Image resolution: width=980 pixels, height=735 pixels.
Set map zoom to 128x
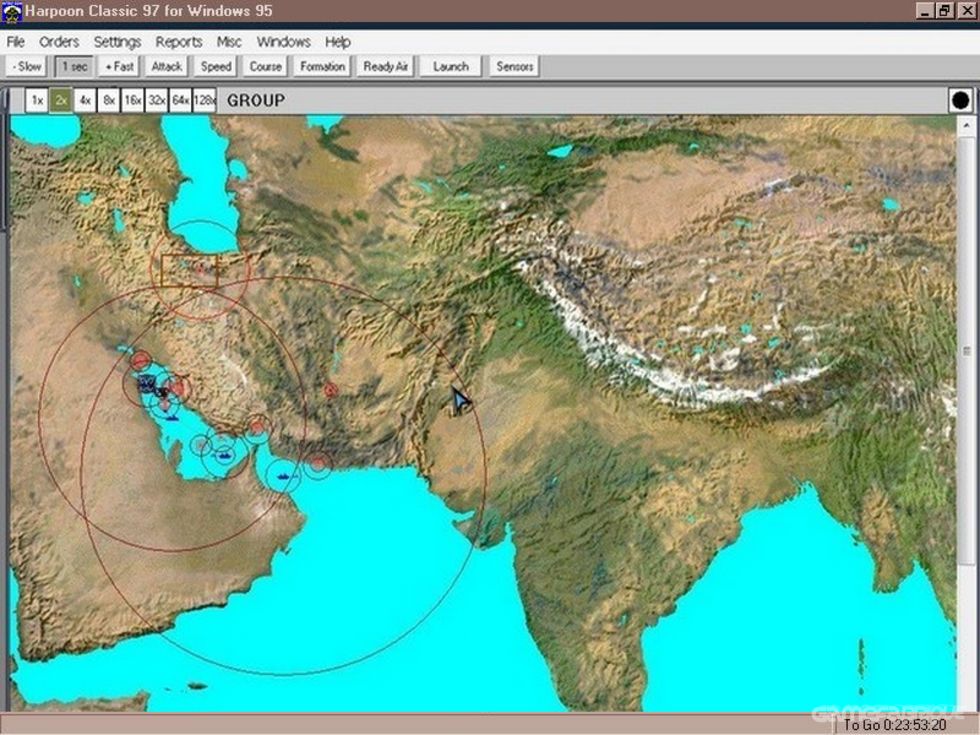(204, 100)
